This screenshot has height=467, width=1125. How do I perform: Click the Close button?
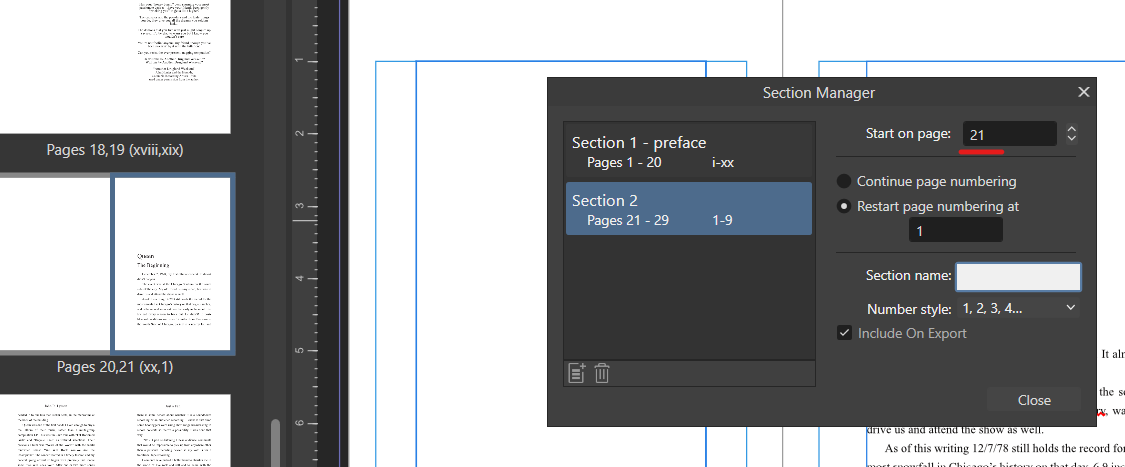pos(1034,400)
